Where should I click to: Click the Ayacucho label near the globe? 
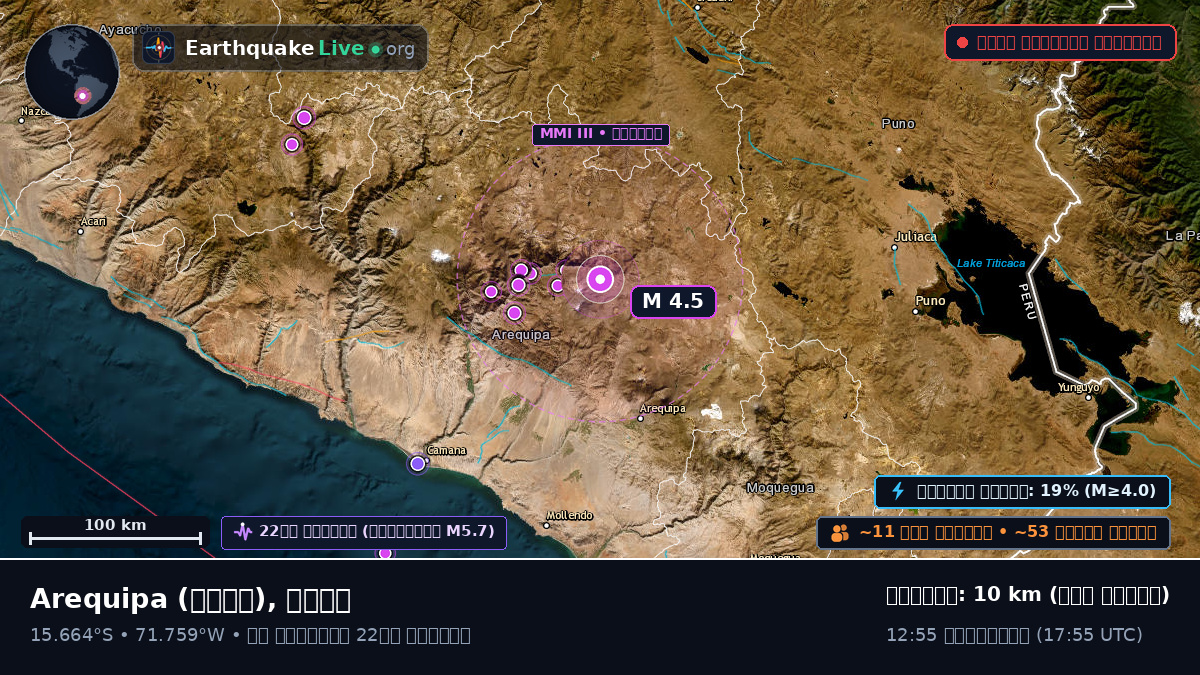click(130, 29)
